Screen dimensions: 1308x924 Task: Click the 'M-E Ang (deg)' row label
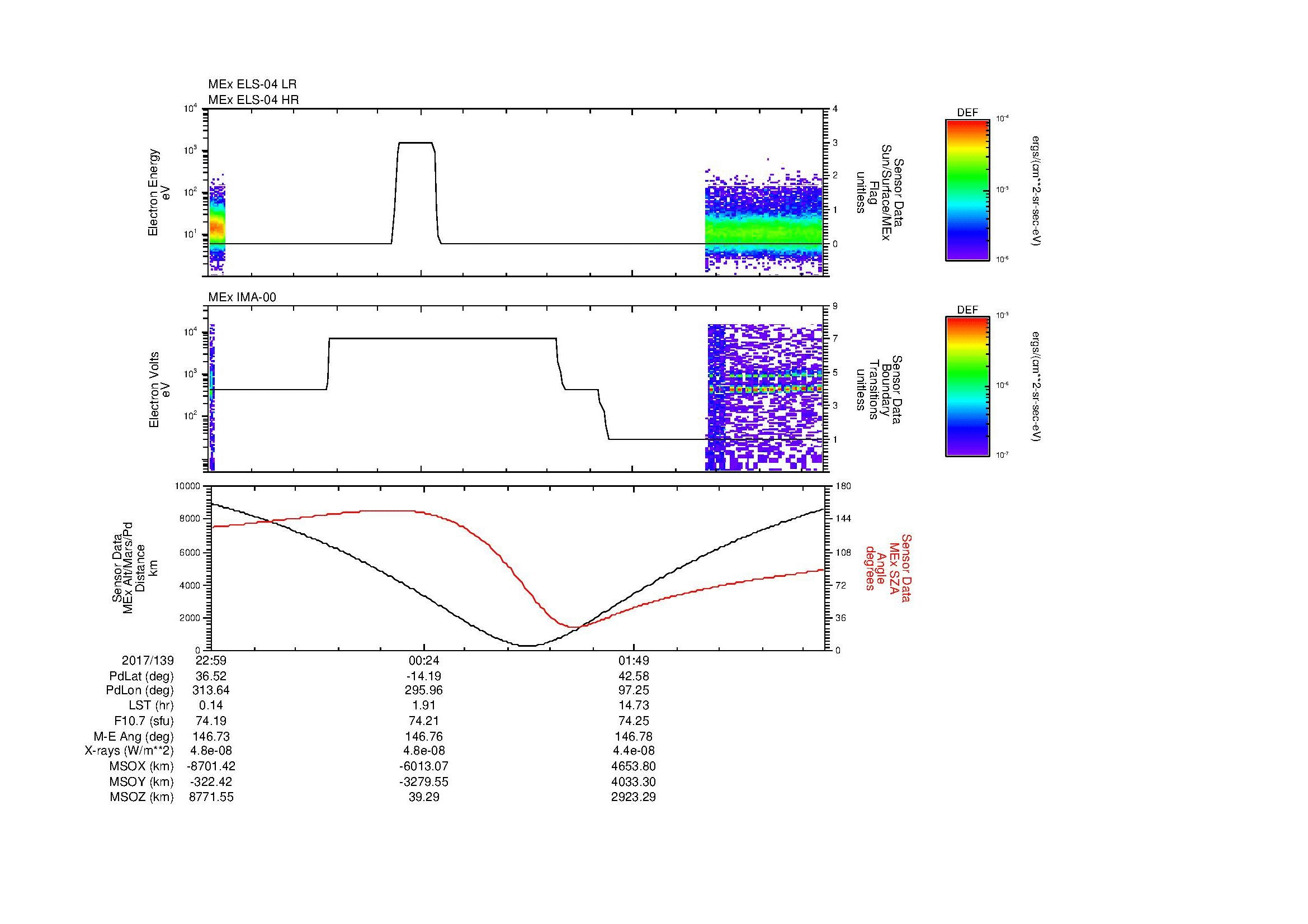(134, 736)
